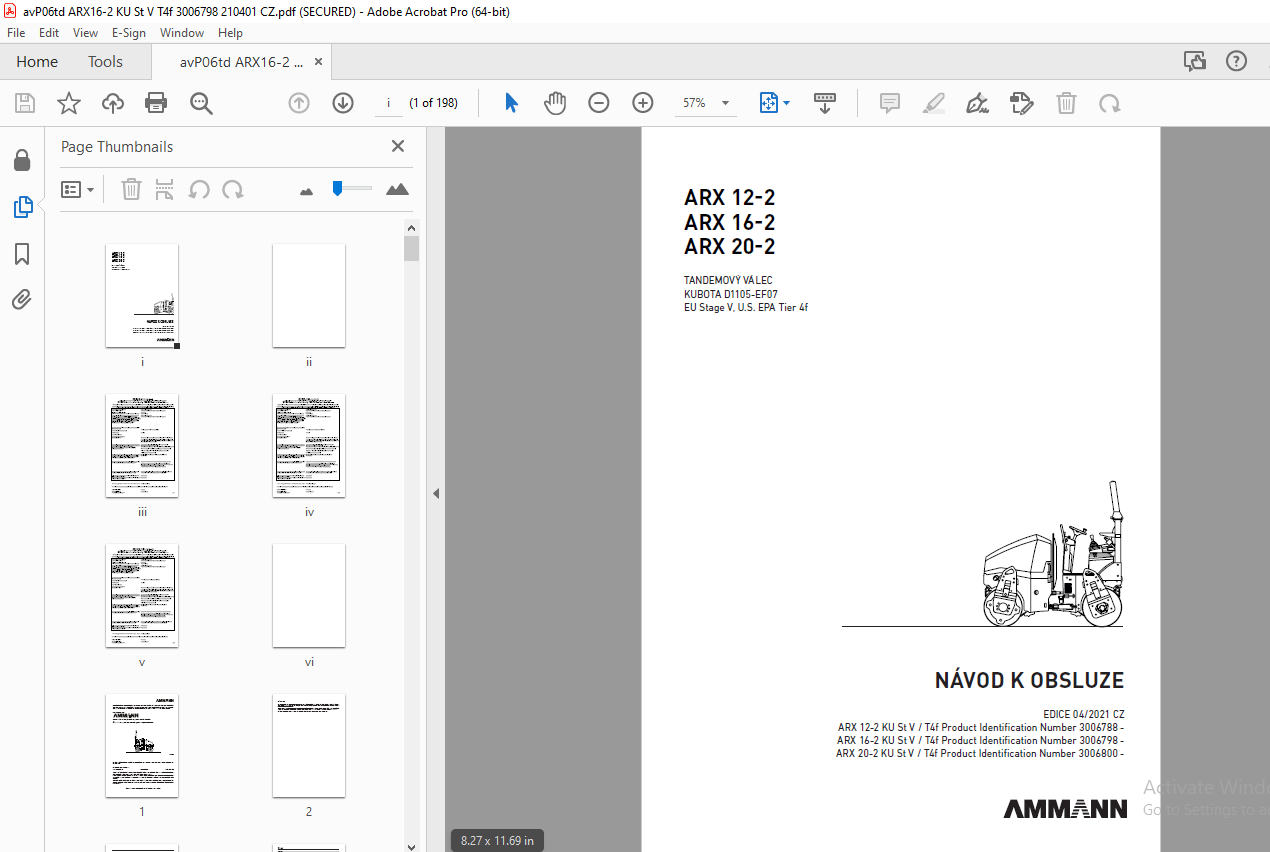Select page 2 thumbnail
The height and width of the screenshot is (852, 1270).
tap(309, 746)
